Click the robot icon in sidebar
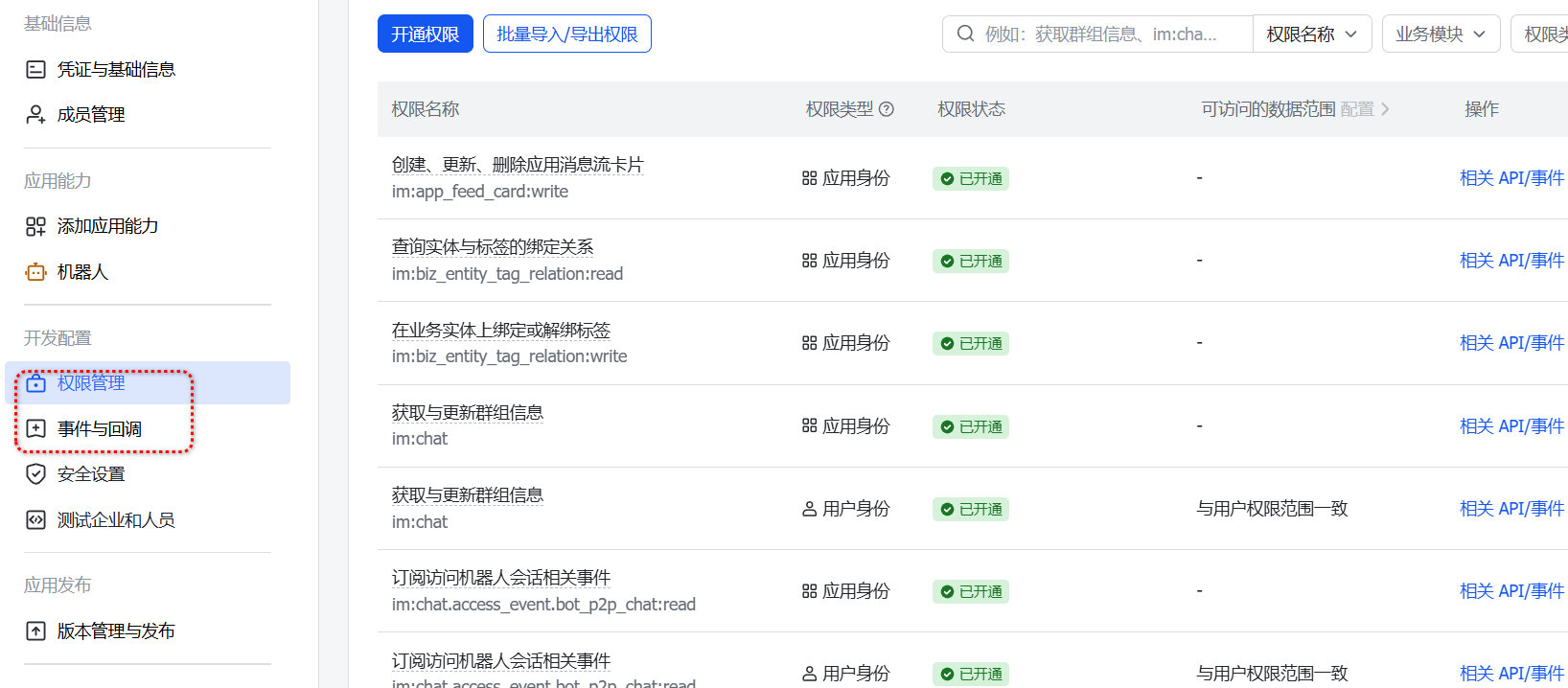1568x688 pixels. pyautogui.click(x=35, y=272)
